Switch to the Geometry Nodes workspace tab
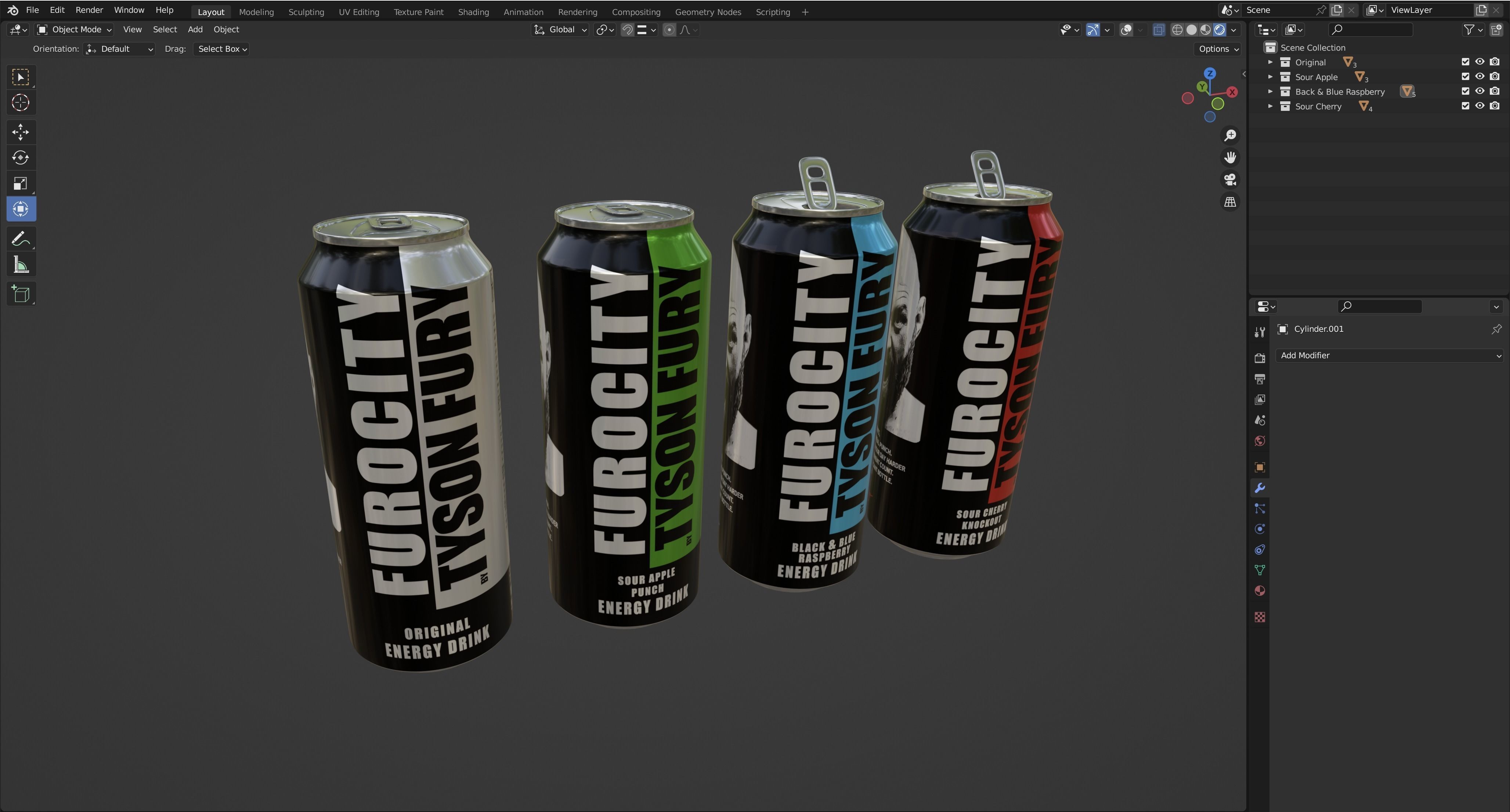This screenshot has width=1510, height=812. point(708,12)
